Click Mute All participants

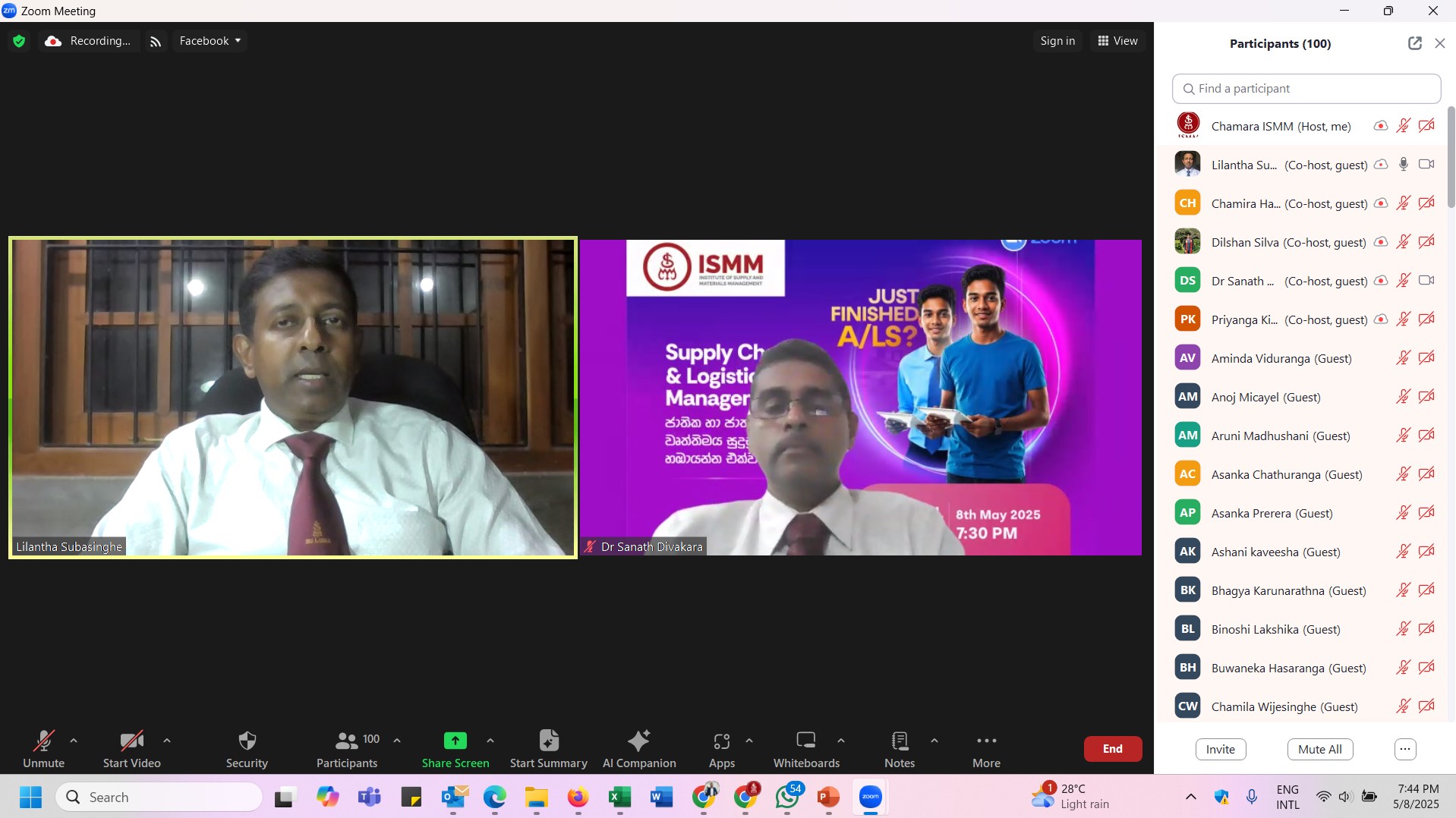coord(1320,749)
